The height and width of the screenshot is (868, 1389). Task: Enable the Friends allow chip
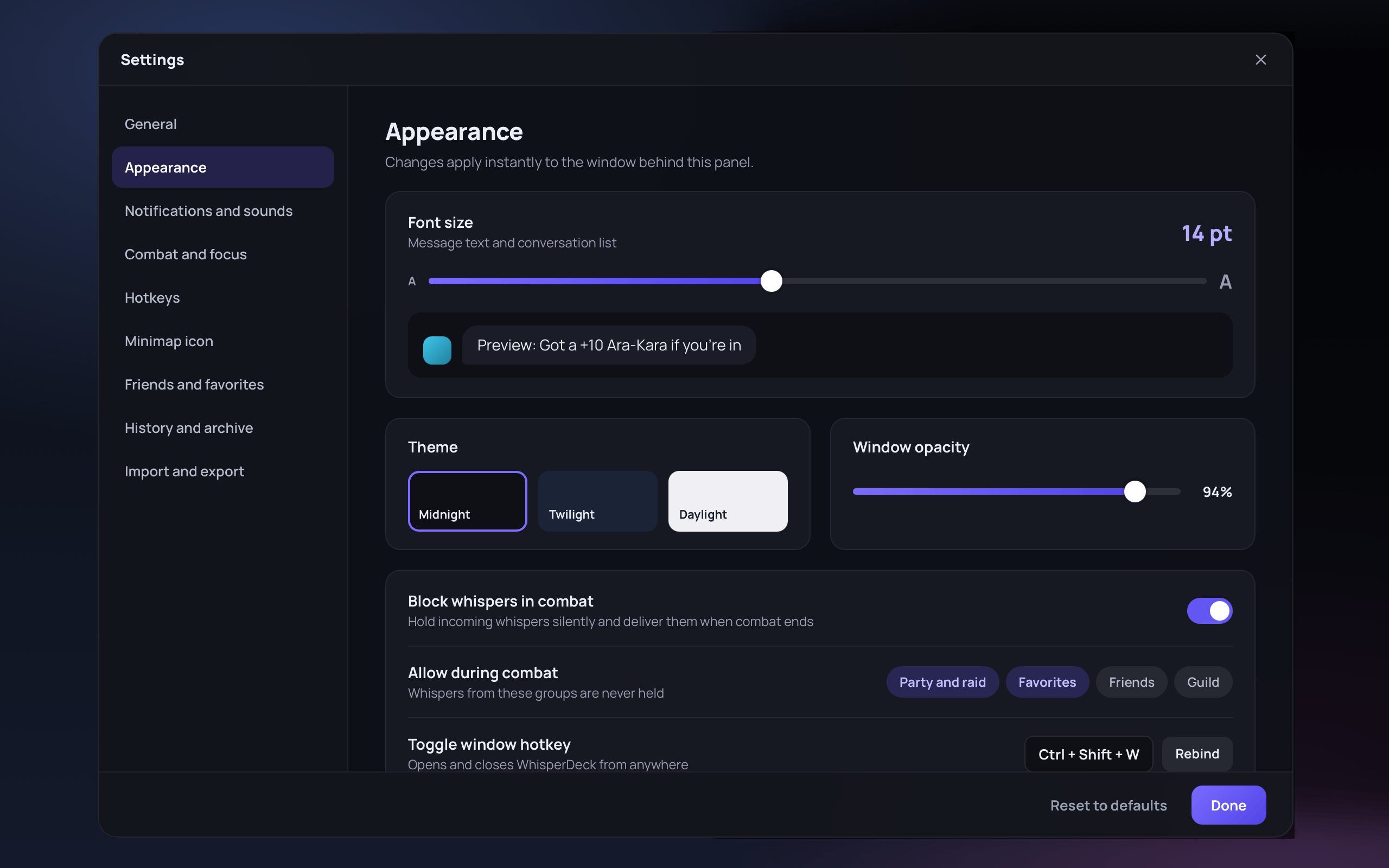point(1131,682)
